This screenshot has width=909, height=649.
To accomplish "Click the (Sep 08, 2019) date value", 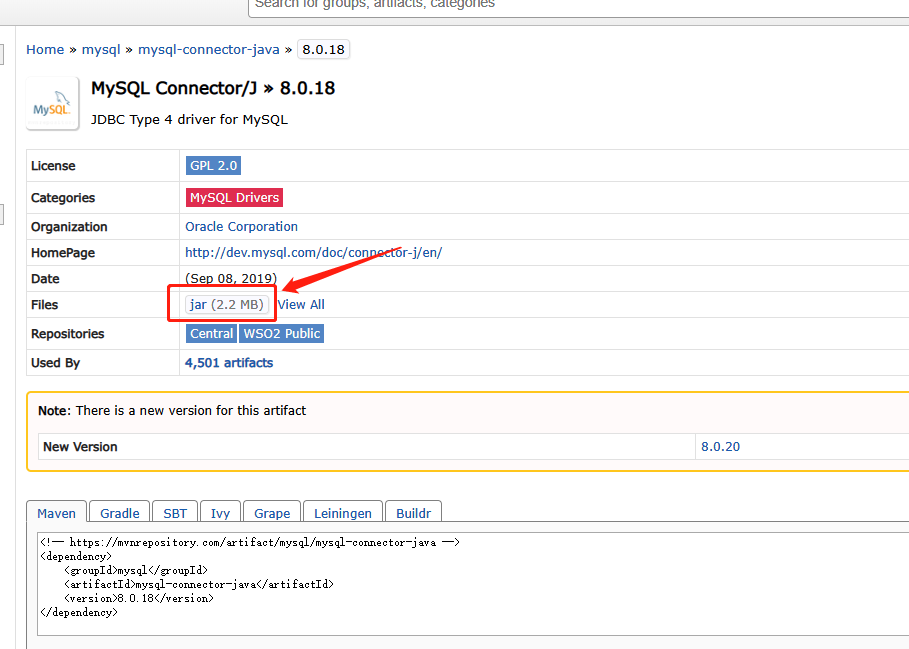I will (x=231, y=279).
